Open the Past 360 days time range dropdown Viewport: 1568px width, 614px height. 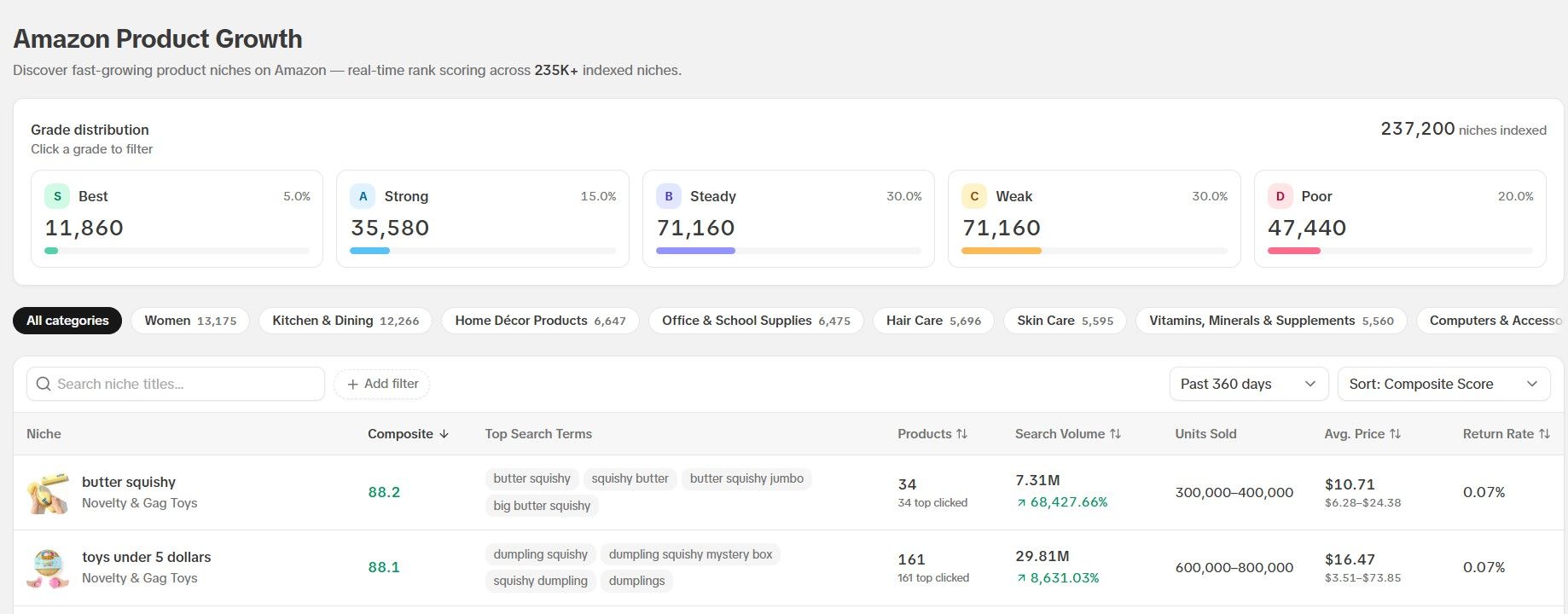[x=1249, y=384]
